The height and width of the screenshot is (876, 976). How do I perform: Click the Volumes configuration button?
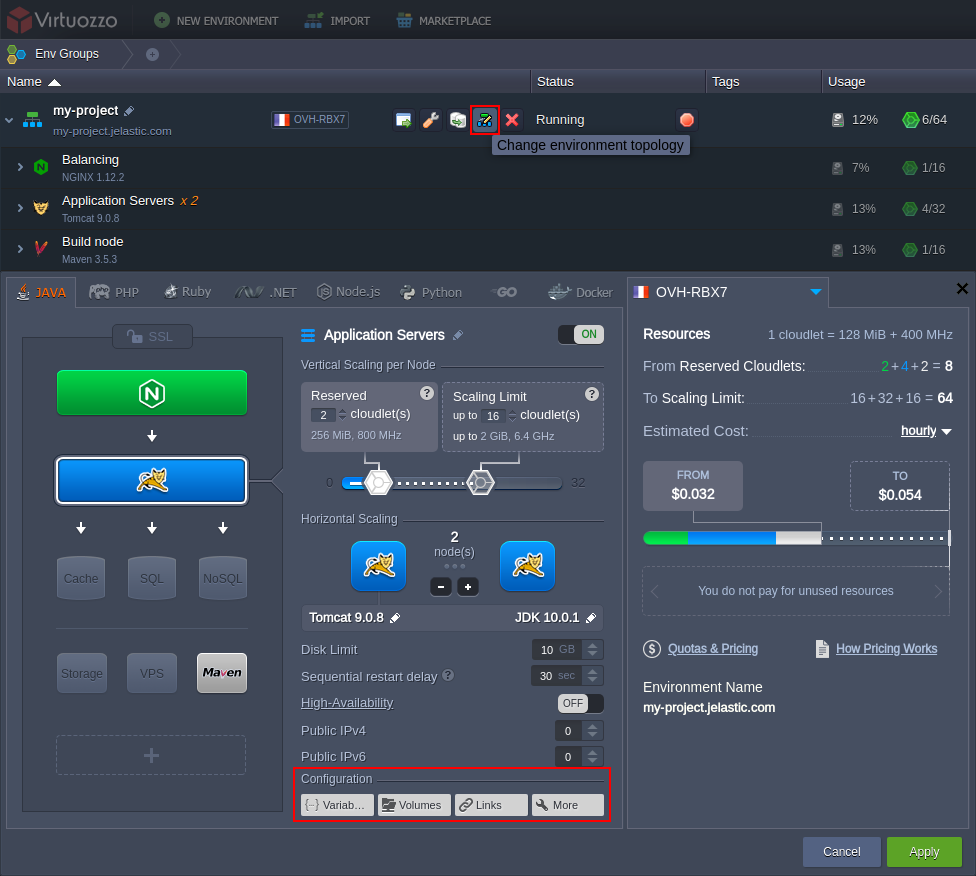tap(415, 805)
